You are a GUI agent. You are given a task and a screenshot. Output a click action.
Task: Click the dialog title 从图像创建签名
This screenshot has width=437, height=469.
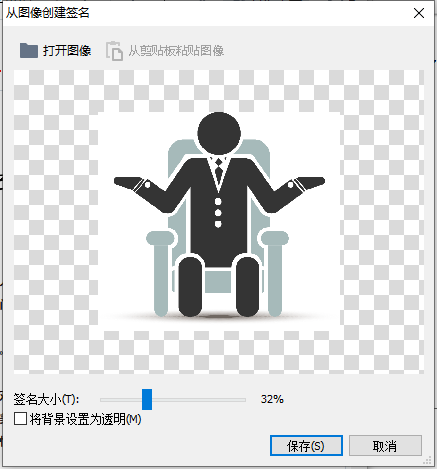click(48, 13)
